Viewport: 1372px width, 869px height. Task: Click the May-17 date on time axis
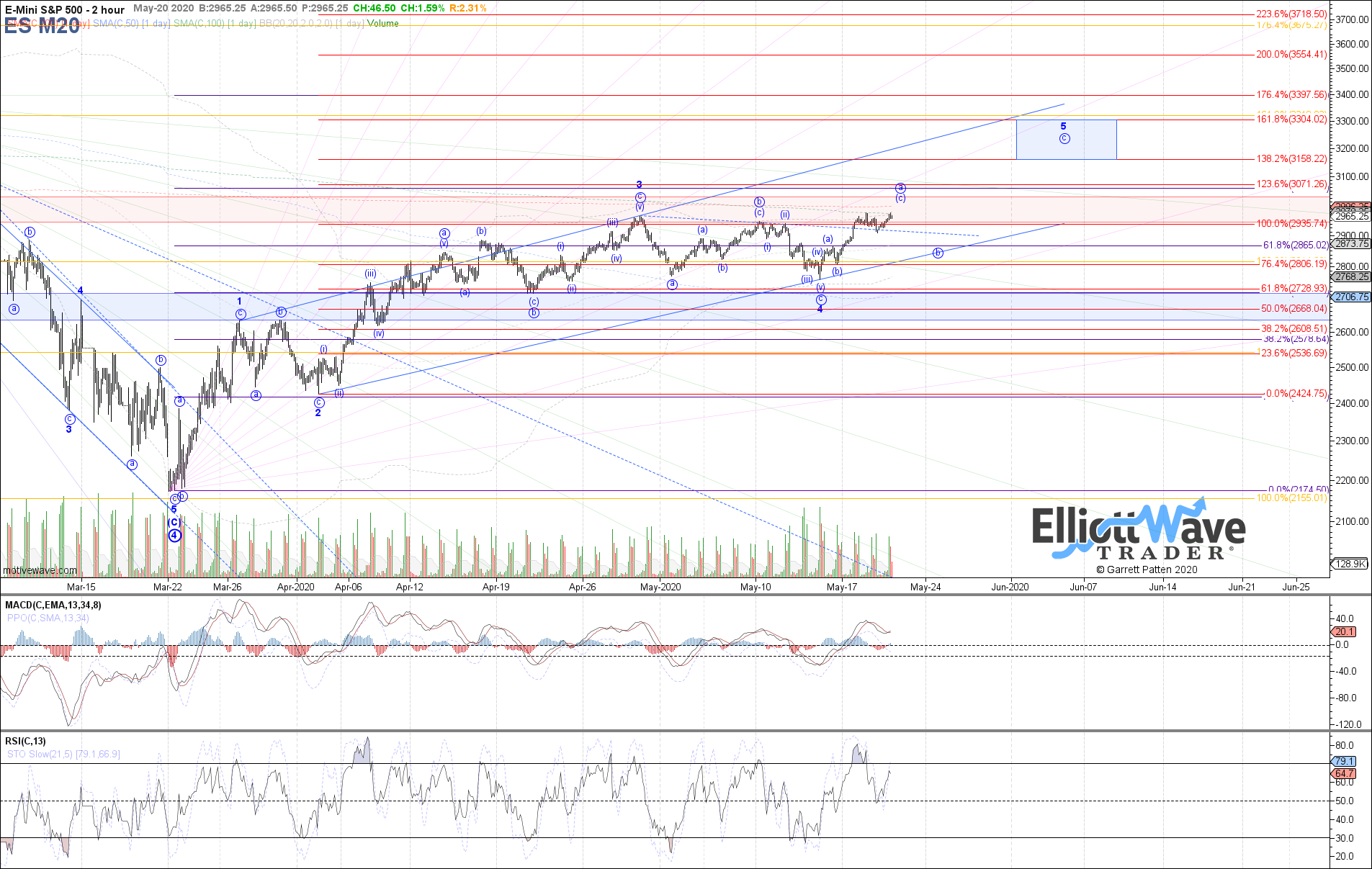pos(842,587)
